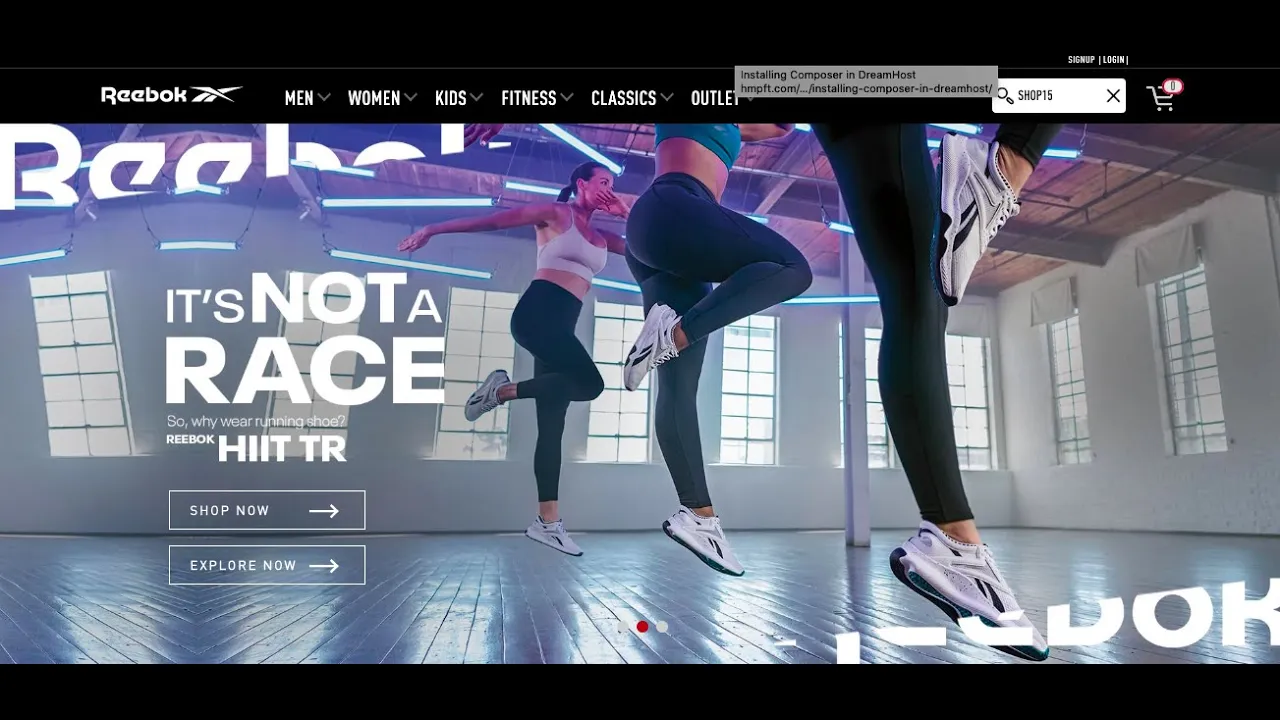The width and height of the screenshot is (1280, 720).
Task: Open the OUTLET menu
Action: 716,98
